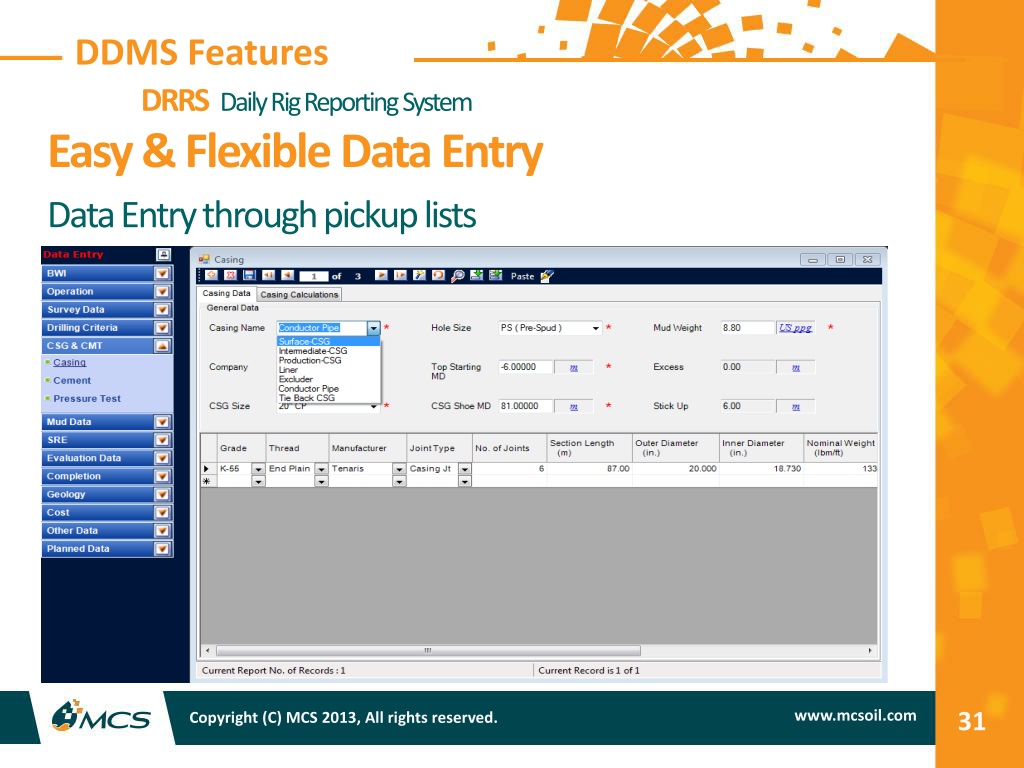Go to the previous record arrow
Screen dimensions: 1024x768
(x=287, y=276)
